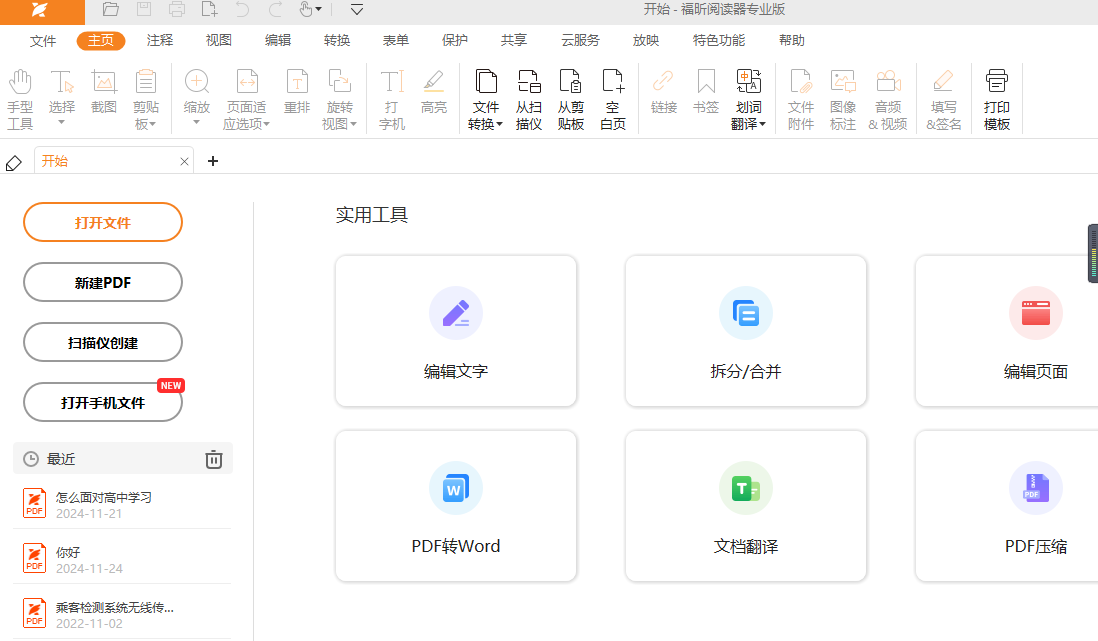The height and width of the screenshot is (641, 1098).
Task: Click the Redo arrow in title bar
Action: 276,9
